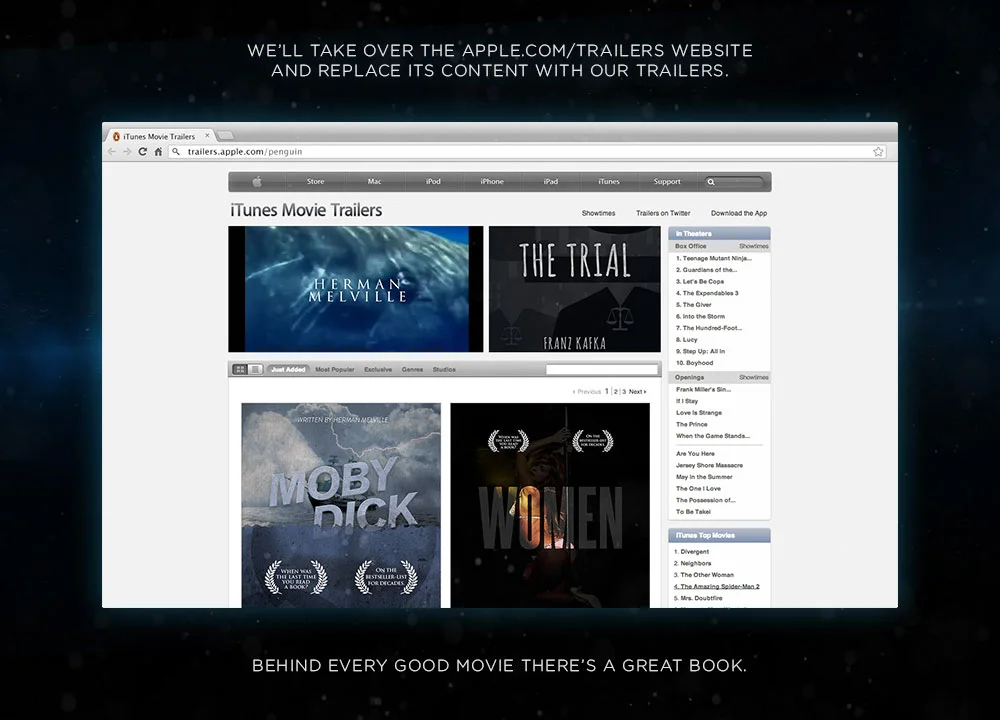1000x720 pixels.
Task: Open Let's Be Cops entry
Action: pos(700,281)
